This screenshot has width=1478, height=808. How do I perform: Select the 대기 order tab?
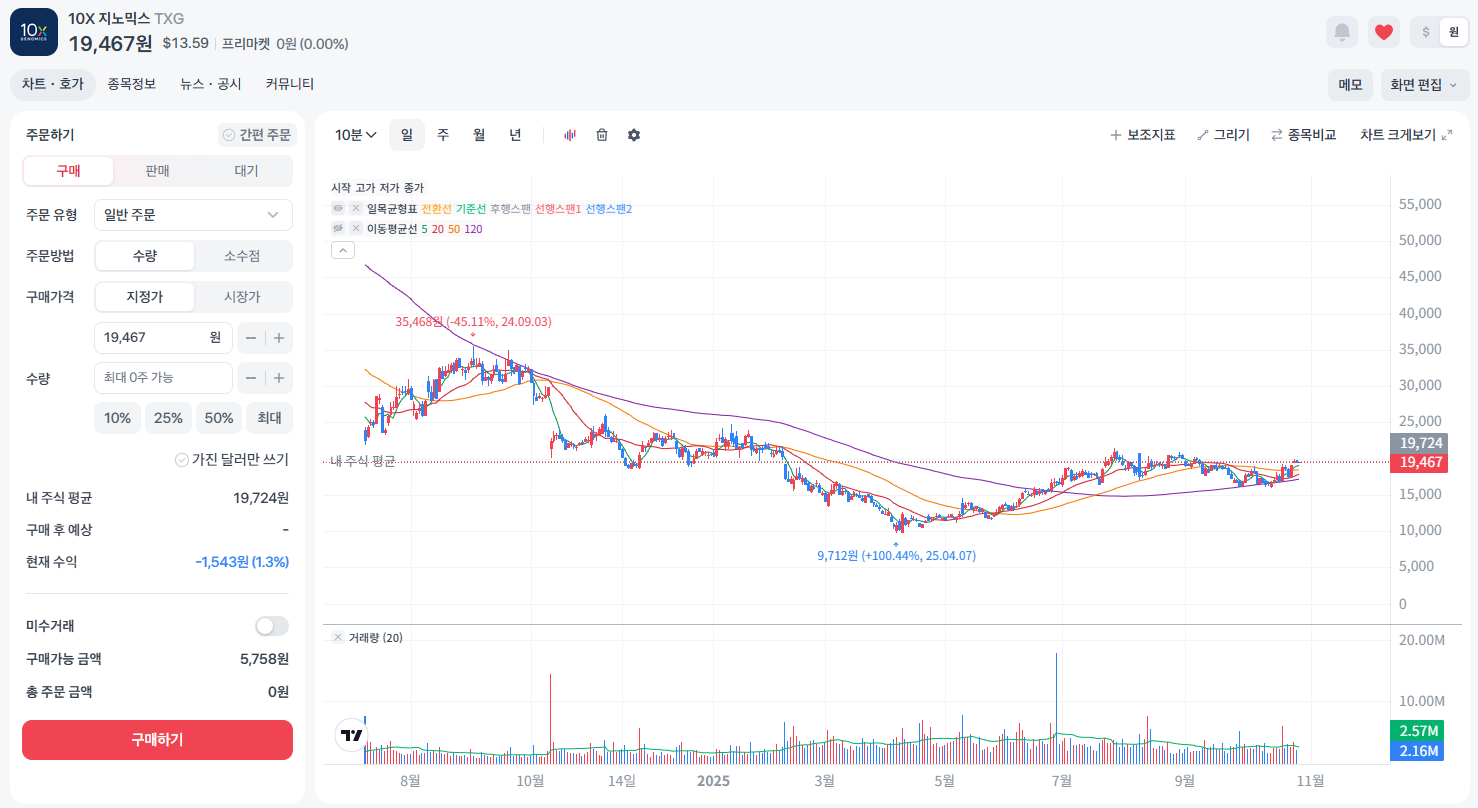(246, 171)
